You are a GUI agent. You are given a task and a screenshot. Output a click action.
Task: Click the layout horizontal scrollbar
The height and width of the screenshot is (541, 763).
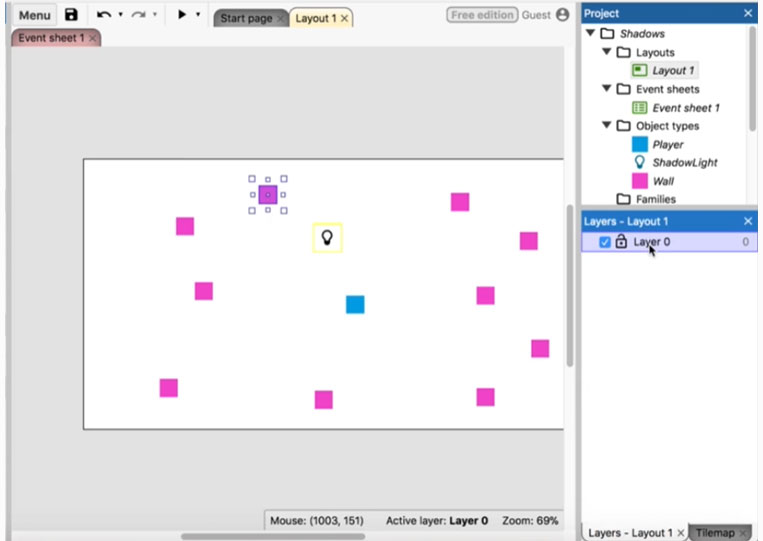(x=273, y=536)
